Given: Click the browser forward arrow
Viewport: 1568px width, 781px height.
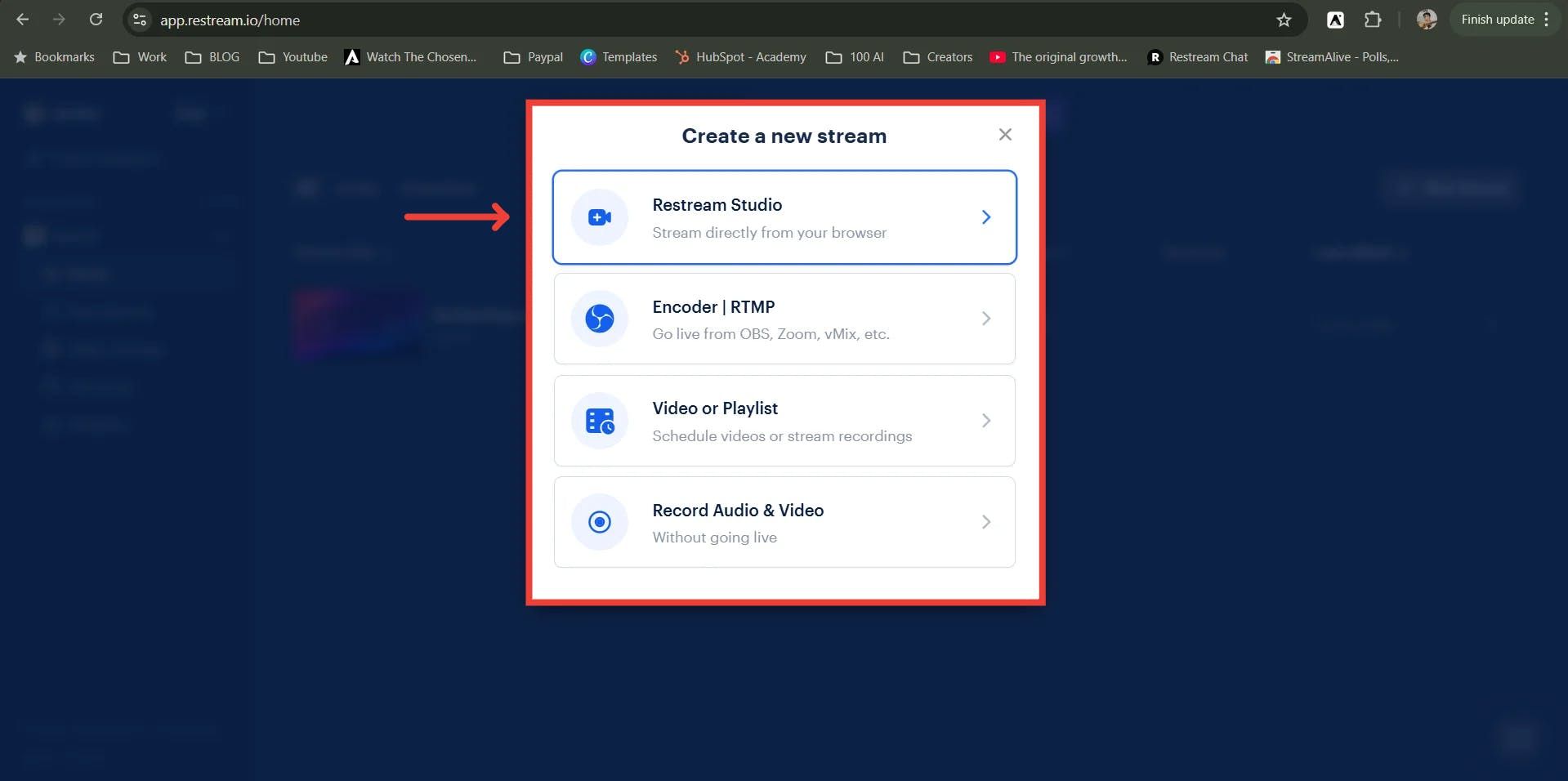Looking at the screenshot, I should (x=59, y=20).
